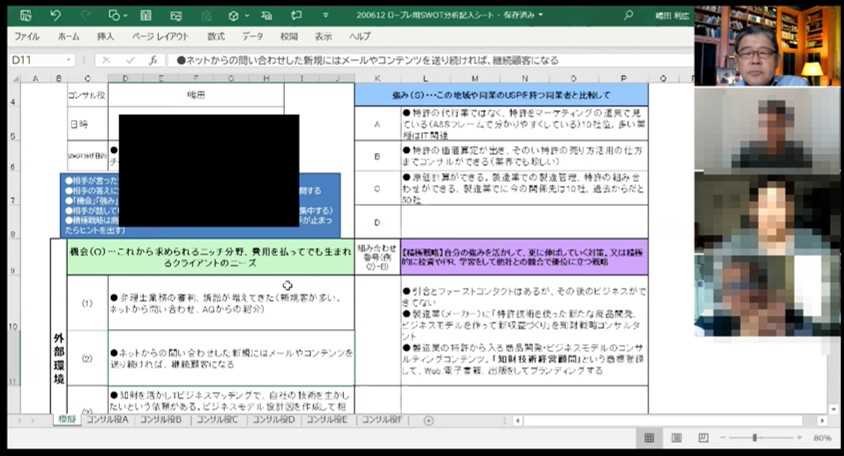The image size is (844, 456).
Task: Click the second (pixelated) participant video
Action: click(x=767, y=130)
